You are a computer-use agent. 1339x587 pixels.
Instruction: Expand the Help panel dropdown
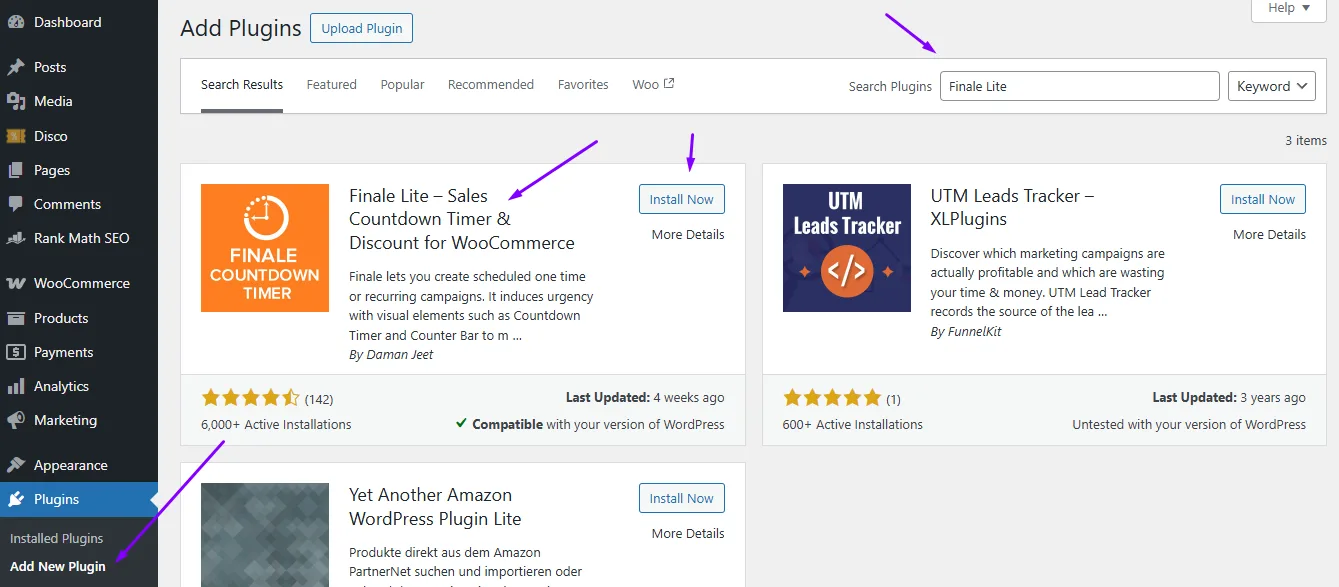coord(1289,8)
